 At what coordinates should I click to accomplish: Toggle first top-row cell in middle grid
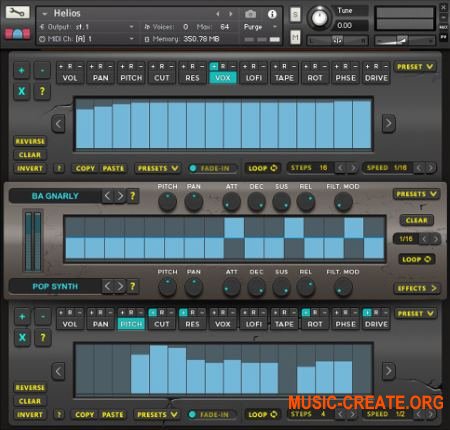[x=75, y=227]
